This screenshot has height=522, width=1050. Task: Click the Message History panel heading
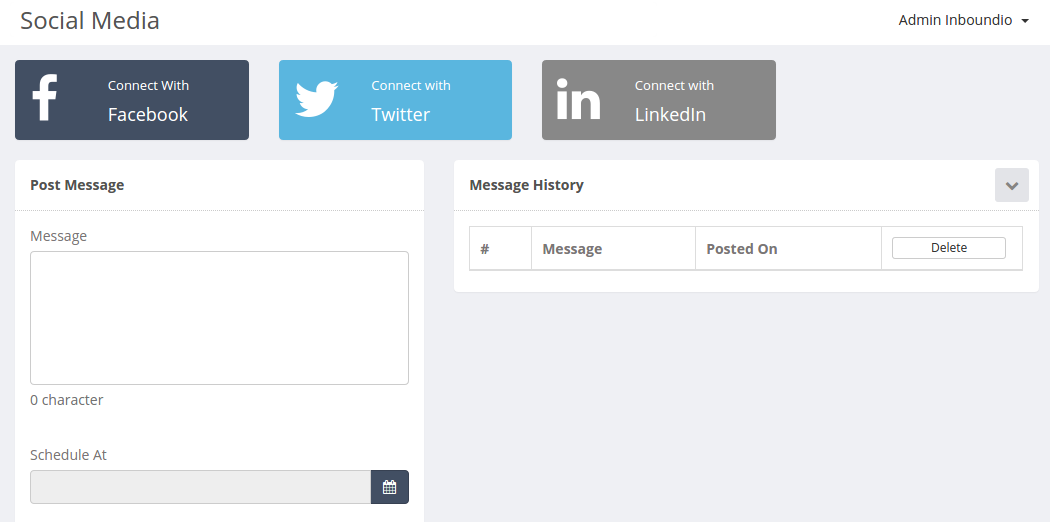point(526,185)
